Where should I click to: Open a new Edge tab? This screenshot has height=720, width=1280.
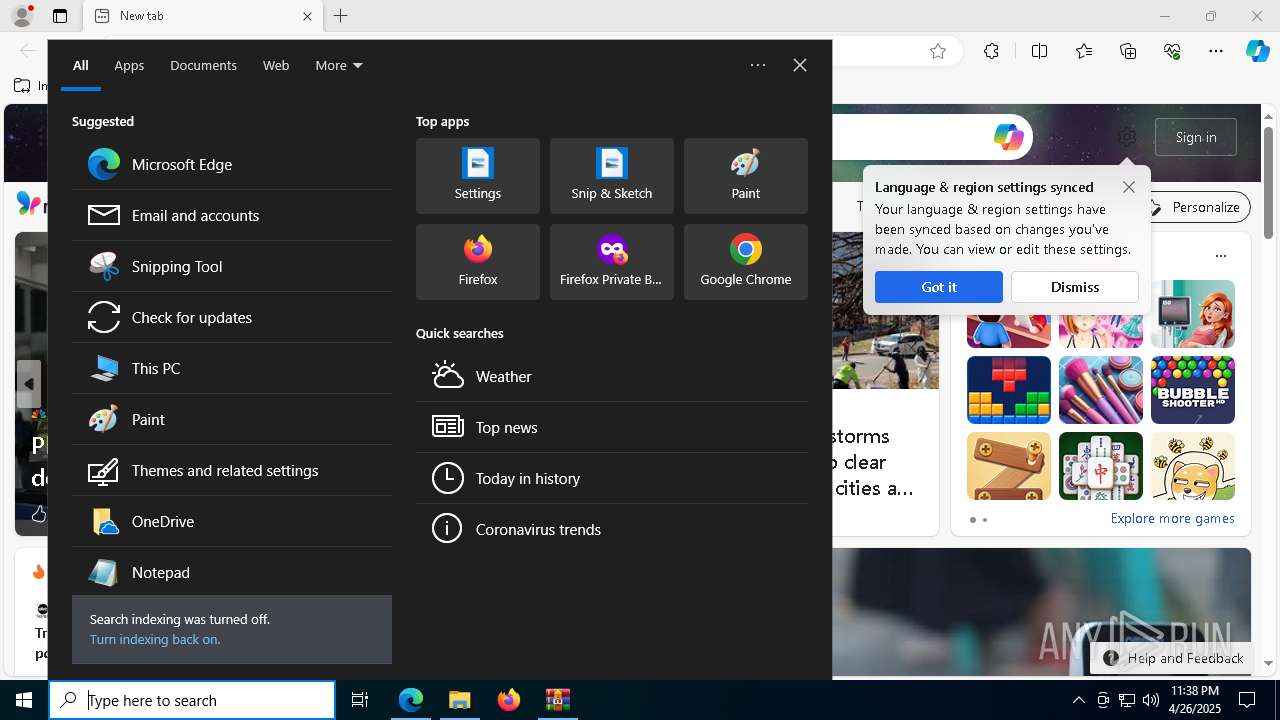coord(341,16)
